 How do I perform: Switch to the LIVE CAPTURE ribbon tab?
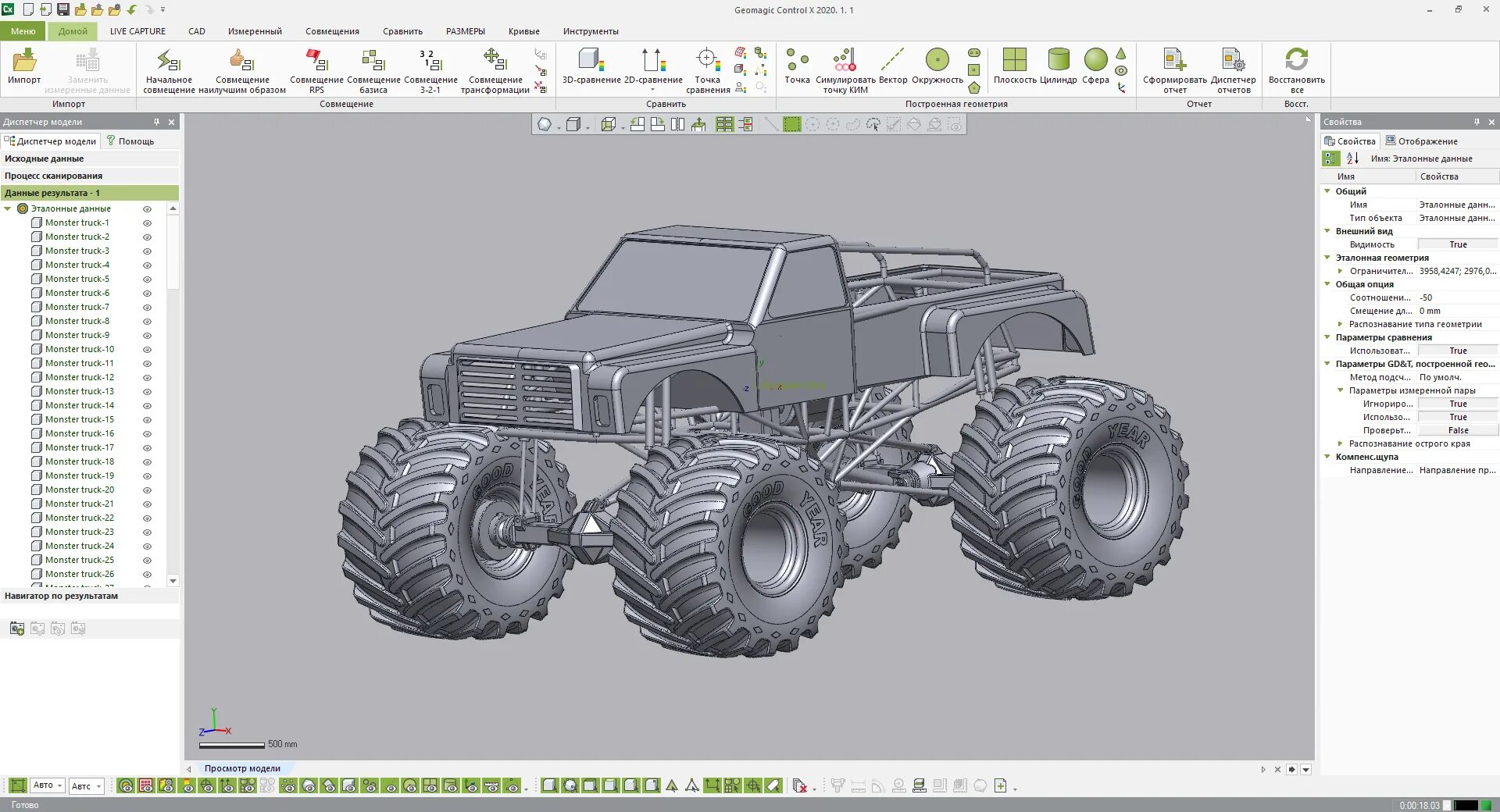pos(137,31)
